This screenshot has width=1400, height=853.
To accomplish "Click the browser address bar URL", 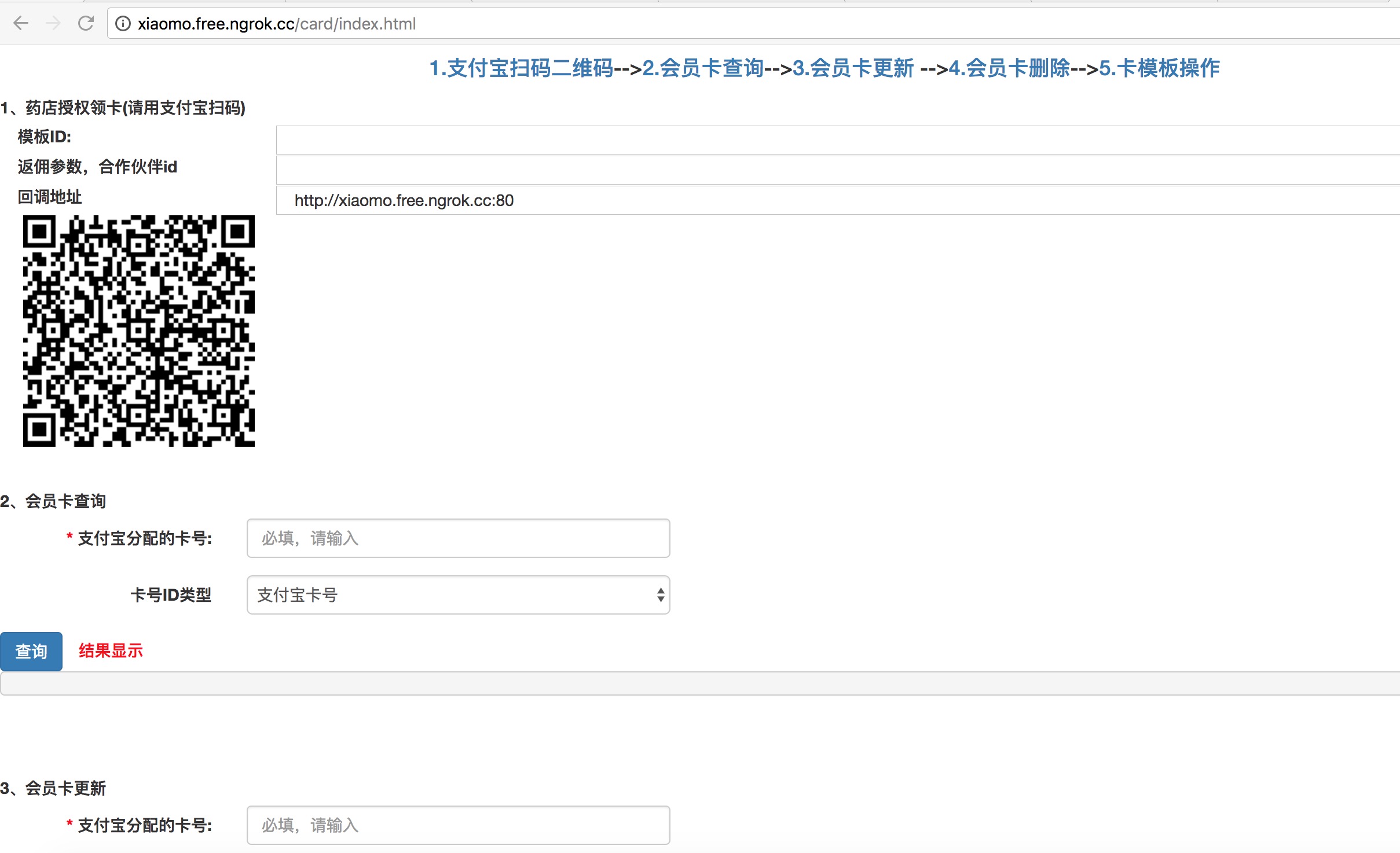I will (277, 24).
